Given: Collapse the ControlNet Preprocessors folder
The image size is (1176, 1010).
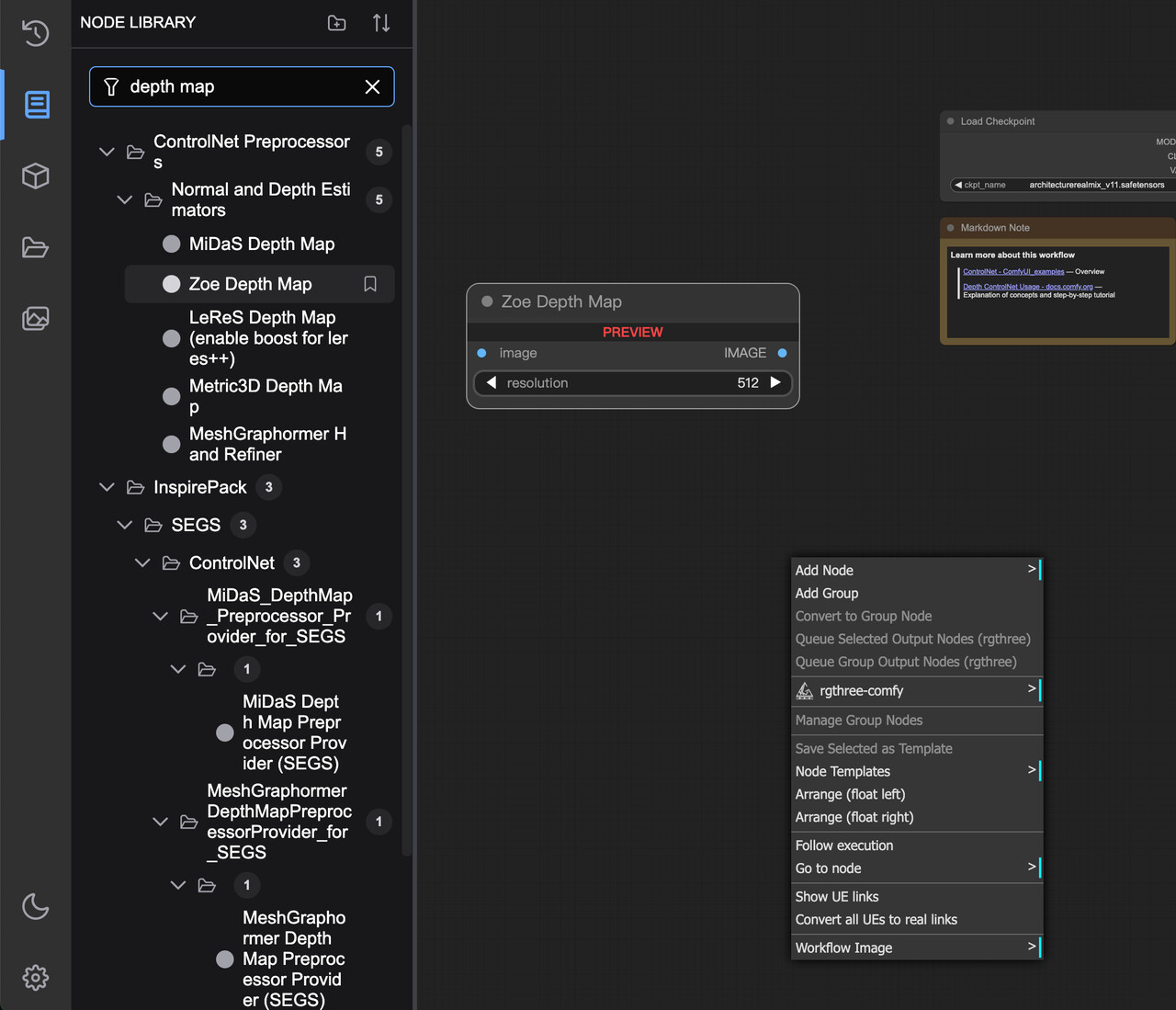Looking at the screenshot, I should click(107, 152).
